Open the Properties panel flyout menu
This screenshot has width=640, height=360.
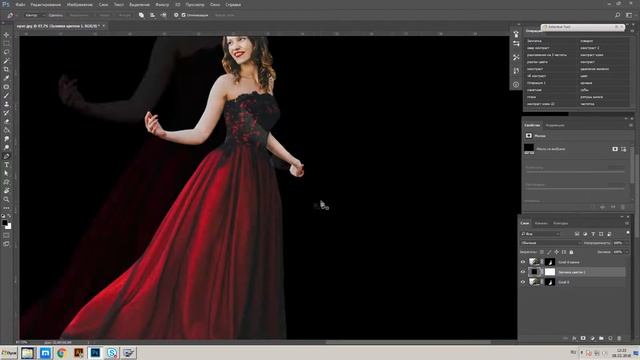pyautogui.click(x=631, y=125)
